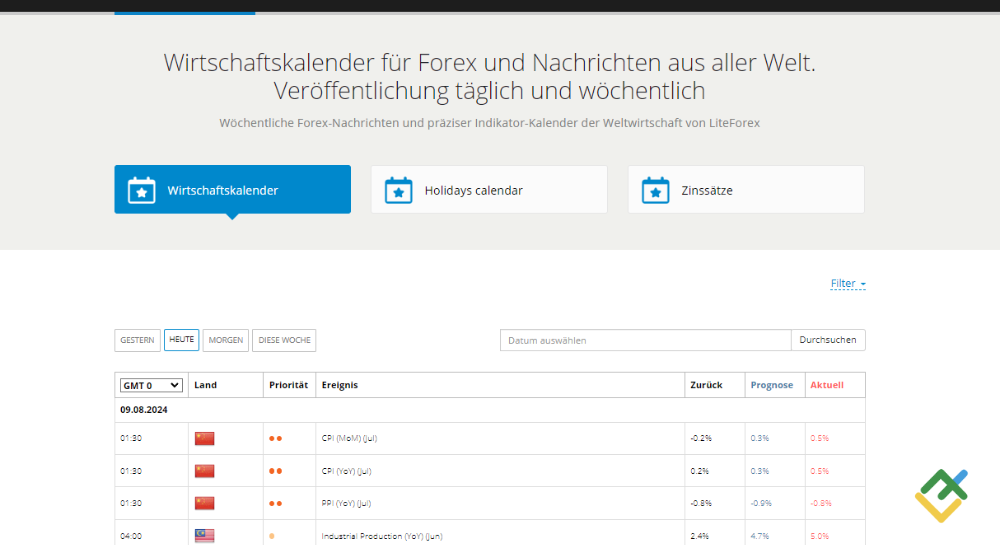Click priority dot for Industrial Production row

click(272, 536)
